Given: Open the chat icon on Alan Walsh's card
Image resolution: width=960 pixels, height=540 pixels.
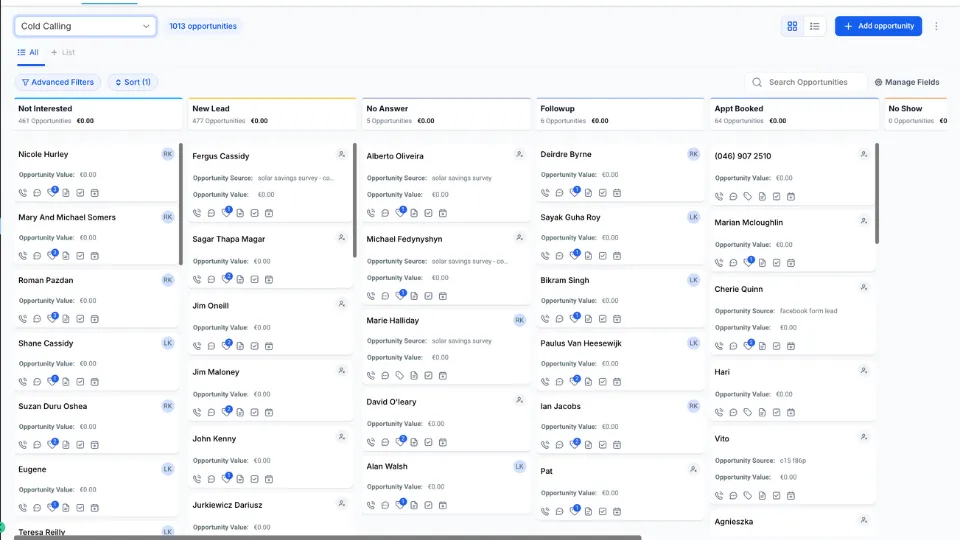Looking at the screenshot, I should pyautogui.click(x=385, y=505).
